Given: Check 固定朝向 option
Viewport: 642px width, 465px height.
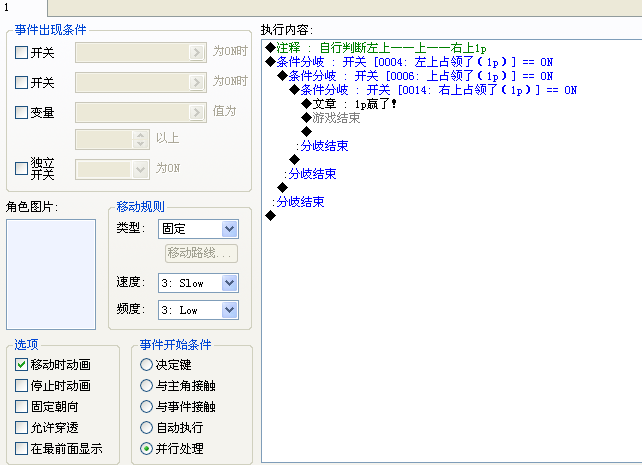Looking at the screenshot, I should [21, 406].
